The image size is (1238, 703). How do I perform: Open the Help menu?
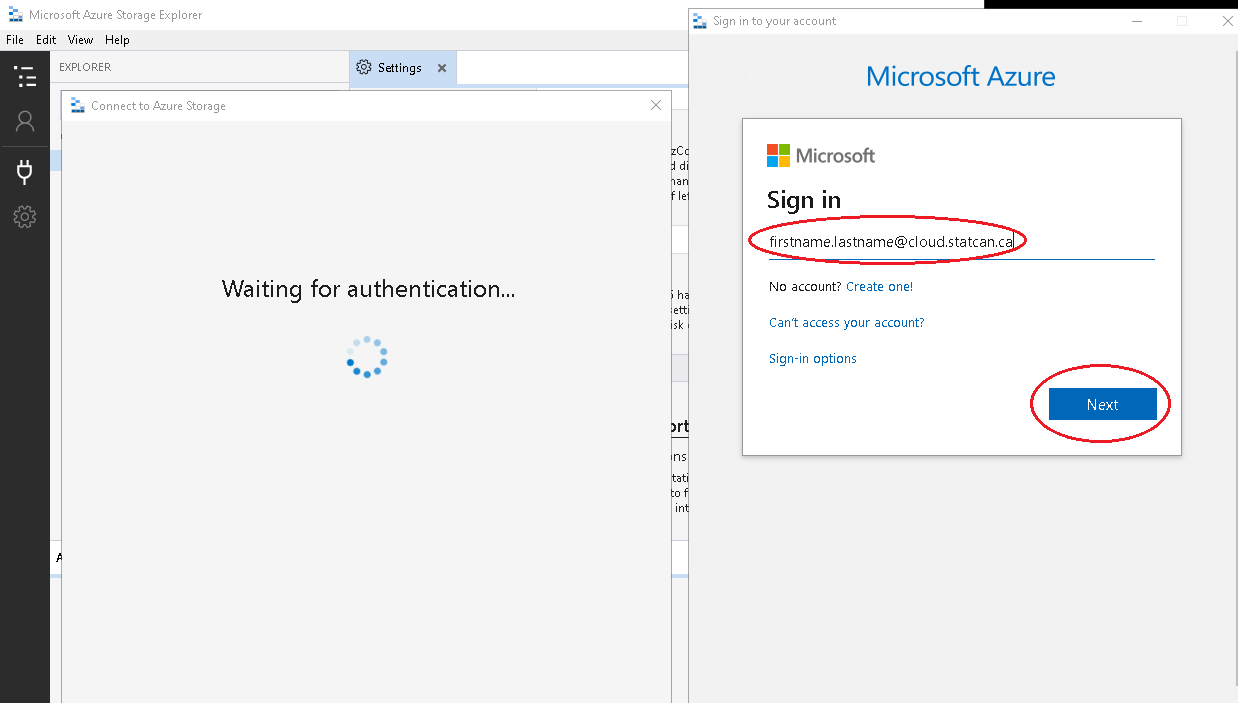tap(117, 40)
